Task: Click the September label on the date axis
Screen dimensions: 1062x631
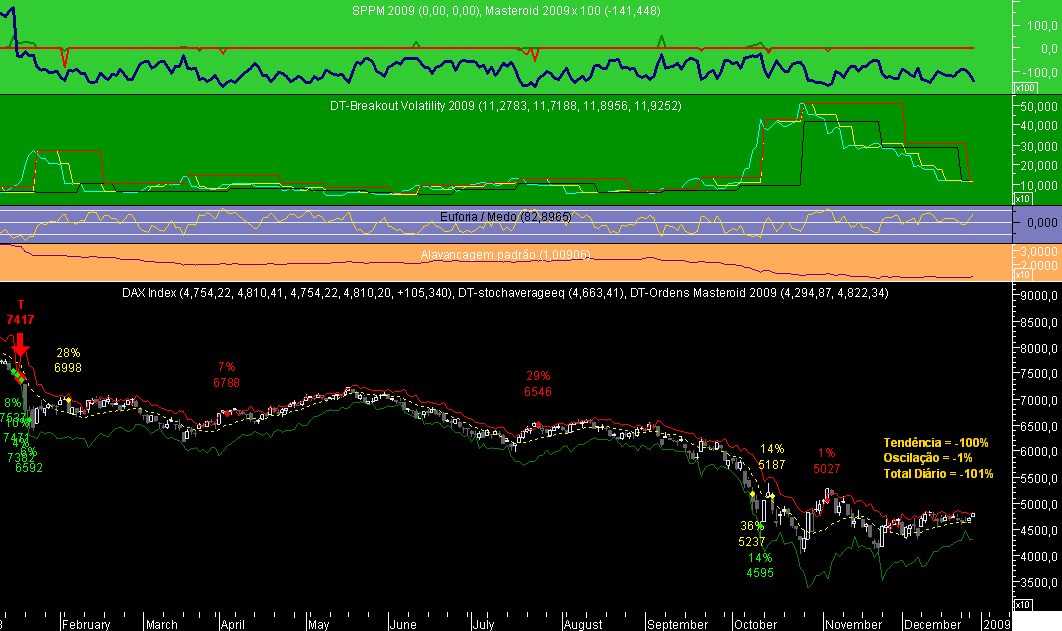Action: [677, 624]
